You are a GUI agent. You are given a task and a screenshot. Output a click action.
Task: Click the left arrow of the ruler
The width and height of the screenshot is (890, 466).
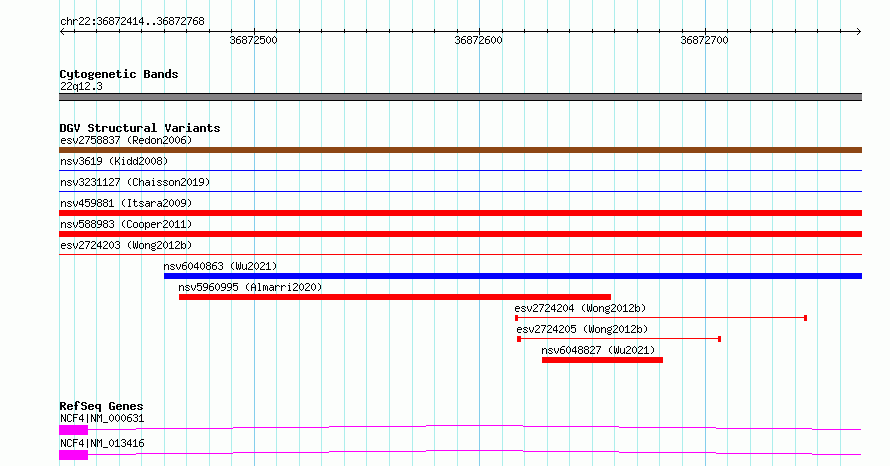point(62,32)
